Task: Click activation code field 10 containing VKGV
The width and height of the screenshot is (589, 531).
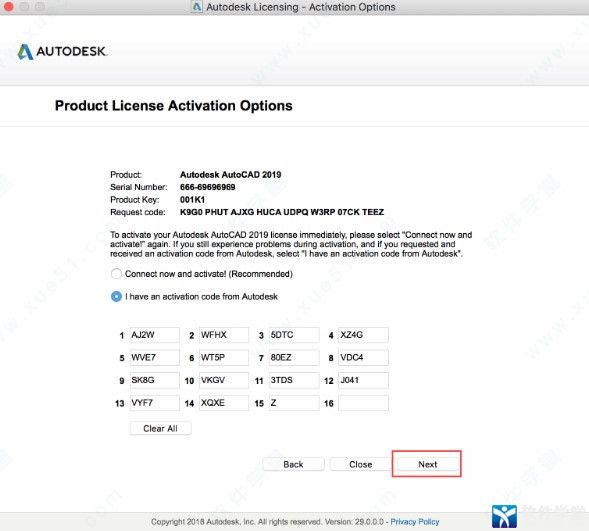Action: point(224,380)
